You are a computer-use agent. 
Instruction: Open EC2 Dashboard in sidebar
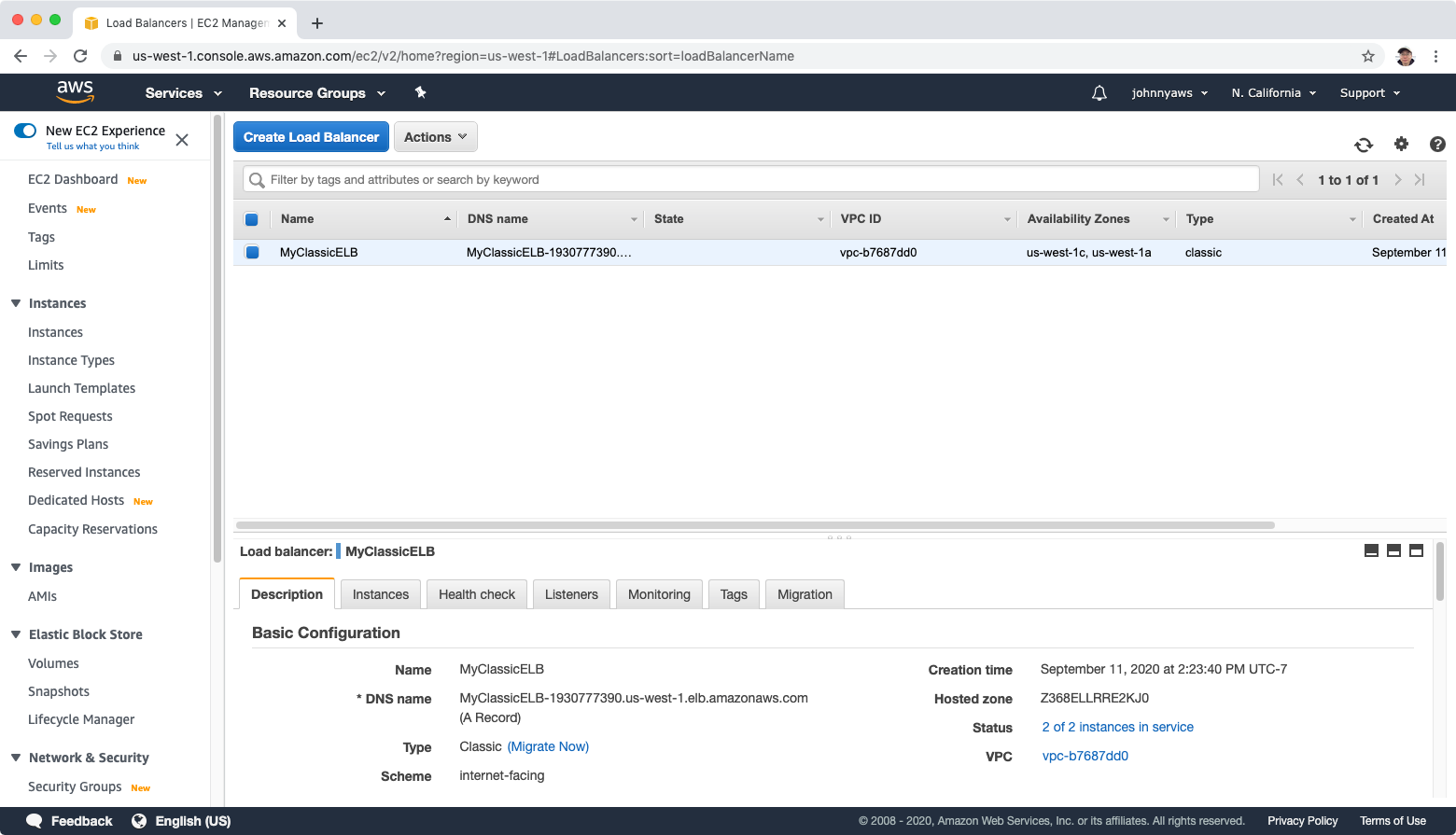click(73, 179)
